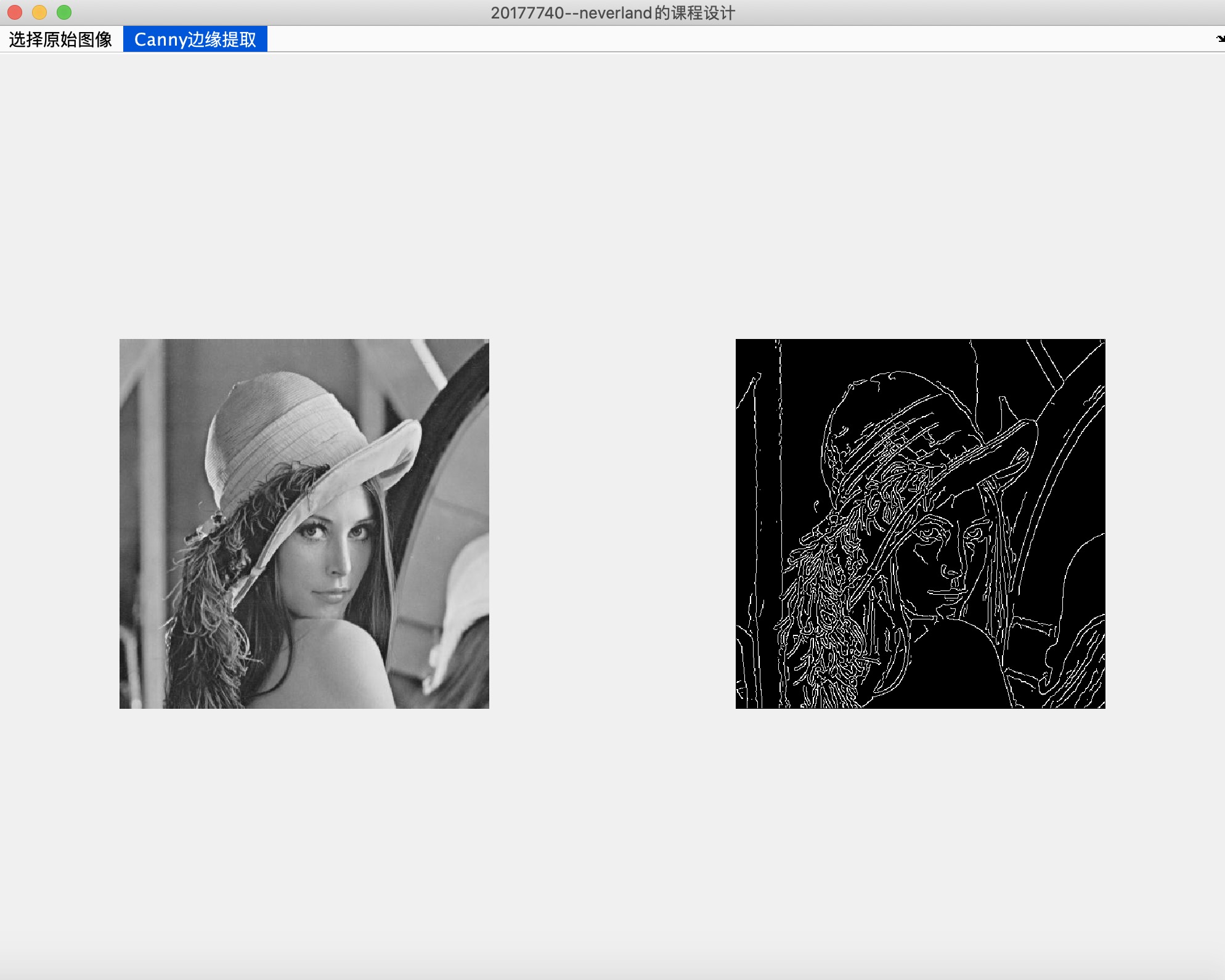The height and width of the screenshot is (980, 1225).
Task: Click the woman's eye in grayscale photo
Action: pos(312,531)
